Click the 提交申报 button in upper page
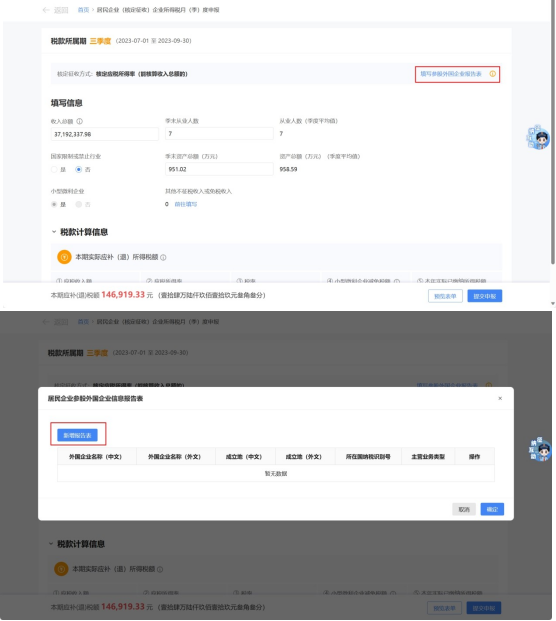 click(x=484, y=296)
